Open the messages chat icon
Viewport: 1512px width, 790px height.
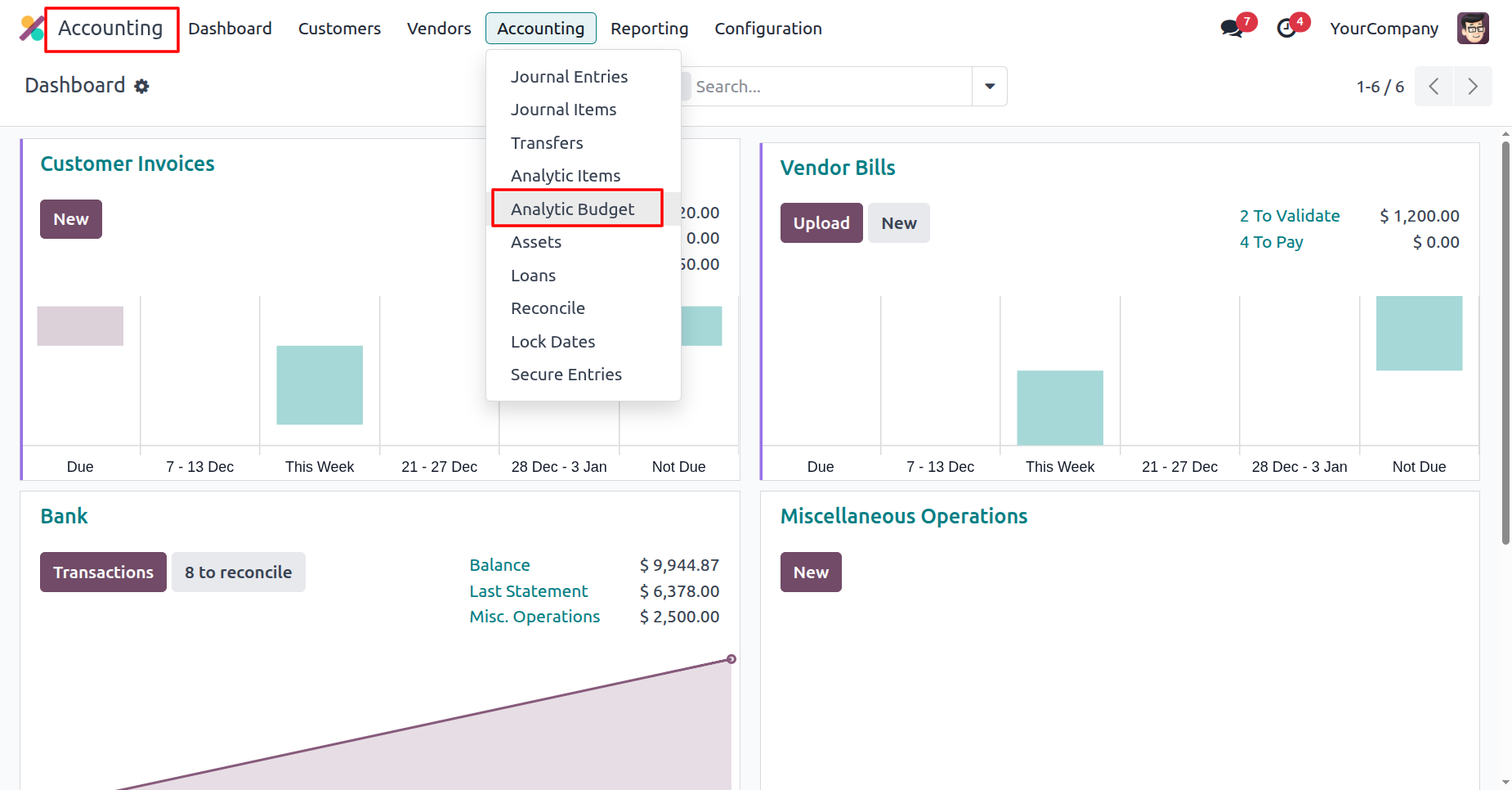tap(1232, 29)
